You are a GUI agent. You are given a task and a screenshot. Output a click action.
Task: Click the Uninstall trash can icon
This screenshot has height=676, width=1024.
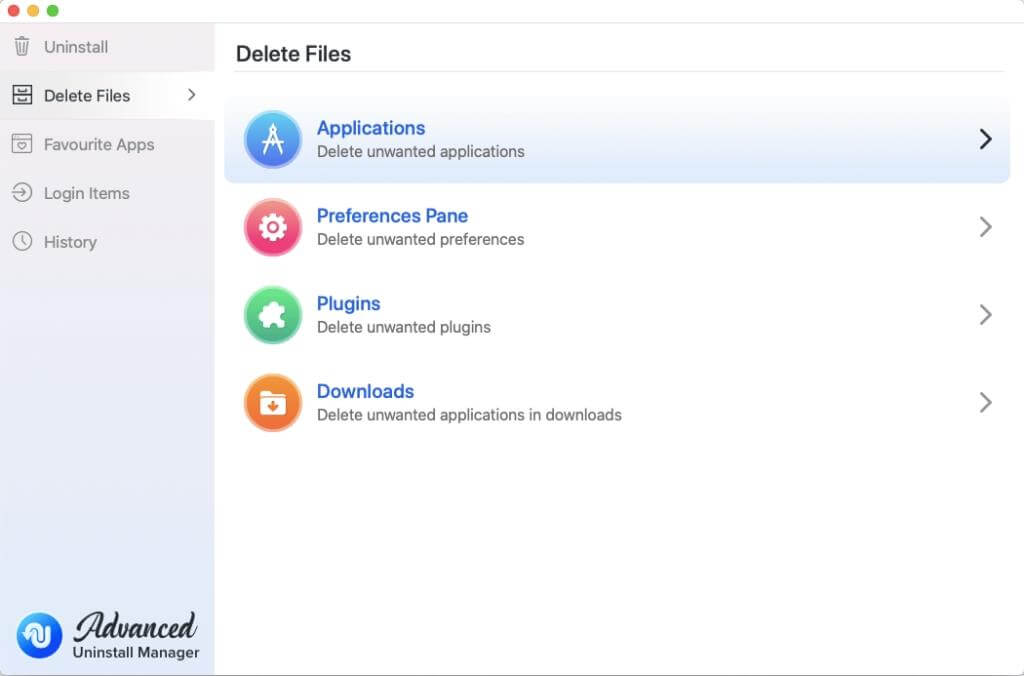click(22, 47)
